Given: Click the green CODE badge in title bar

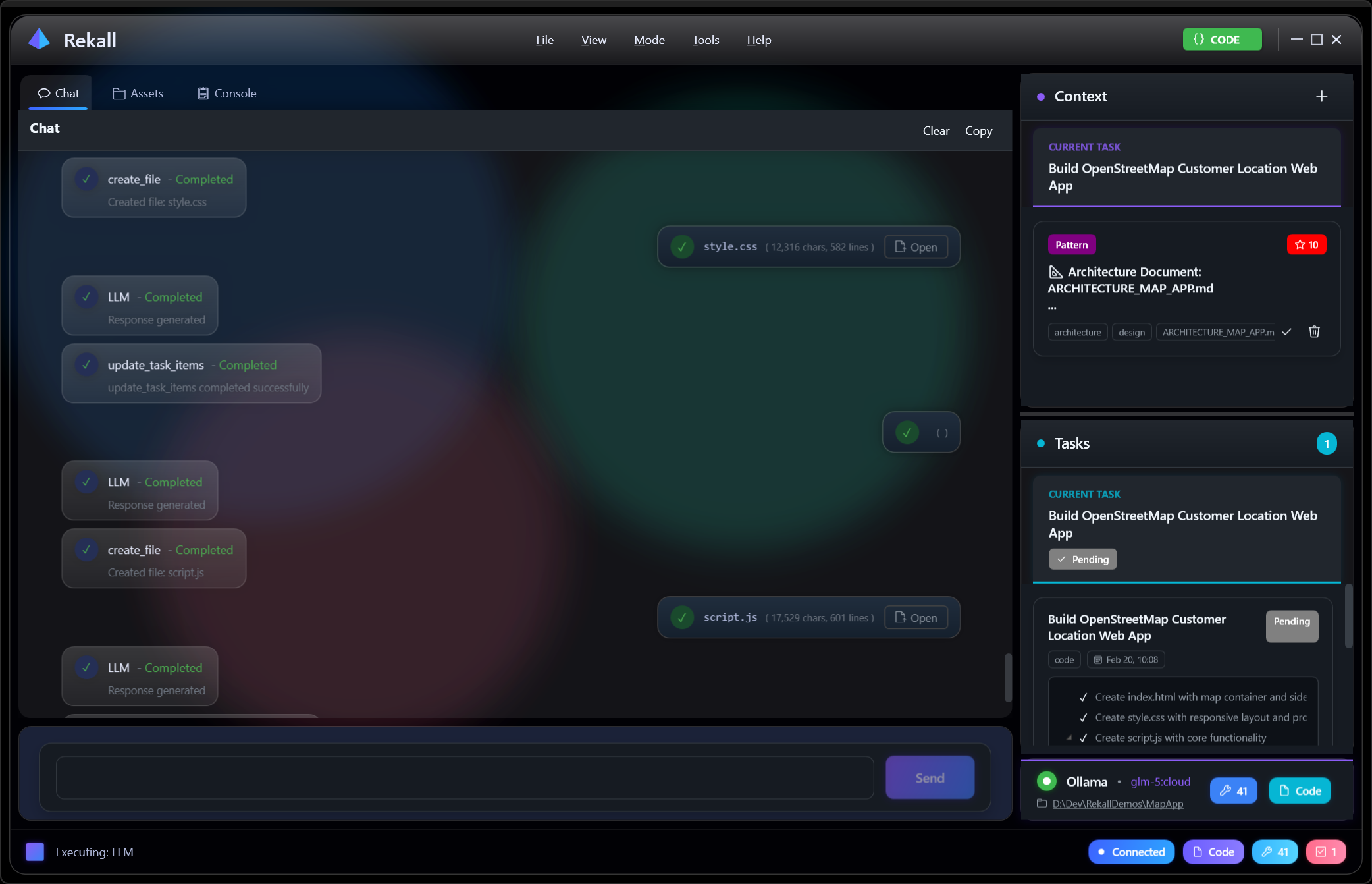Looking at the screenshot, I should point(1222,39).
